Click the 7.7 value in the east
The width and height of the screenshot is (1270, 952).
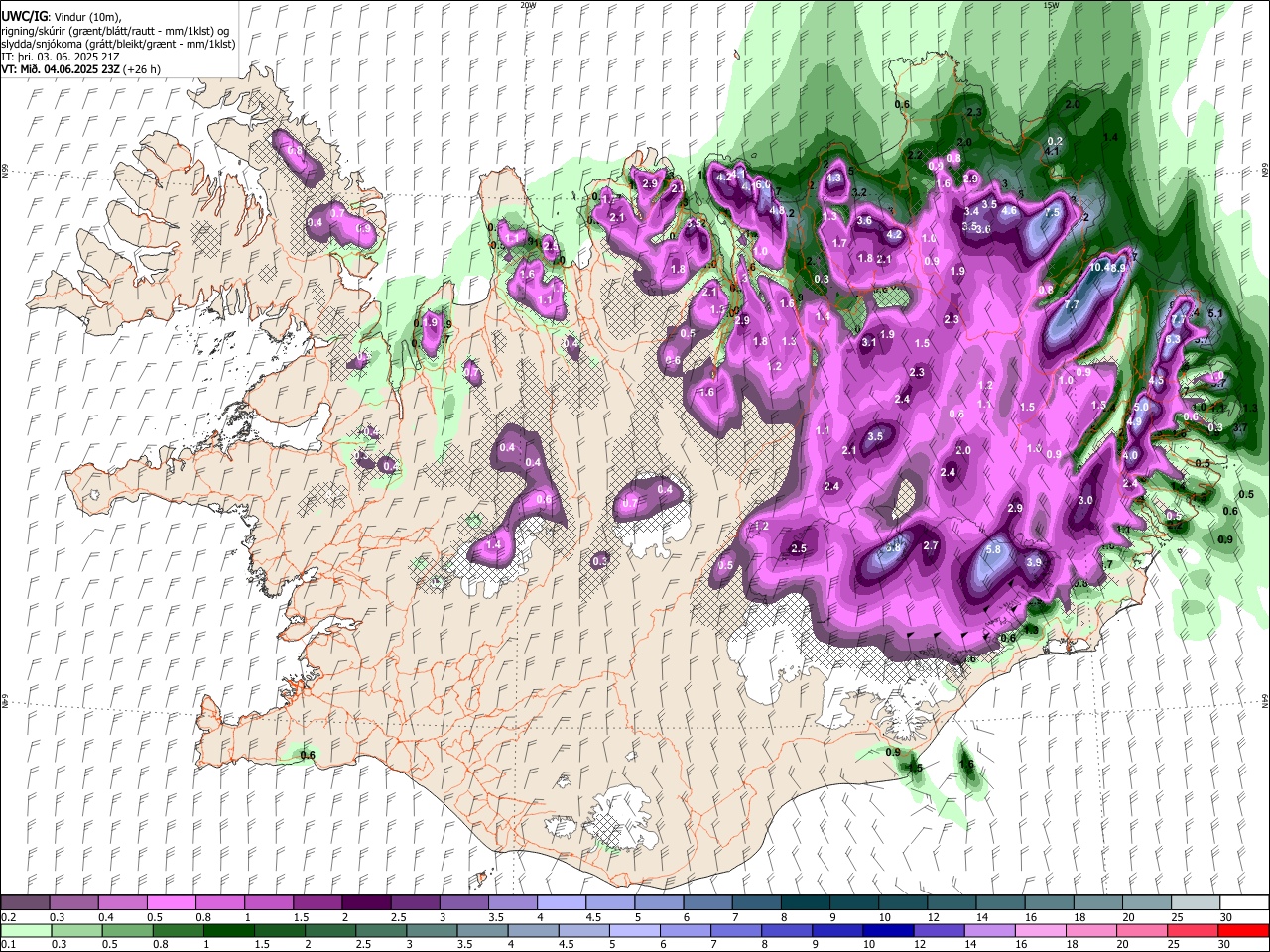(x=1072, y=305)
